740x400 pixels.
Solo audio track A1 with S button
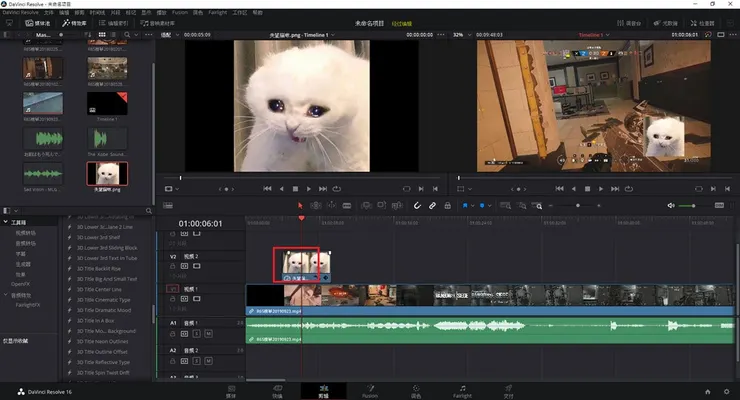196,333
